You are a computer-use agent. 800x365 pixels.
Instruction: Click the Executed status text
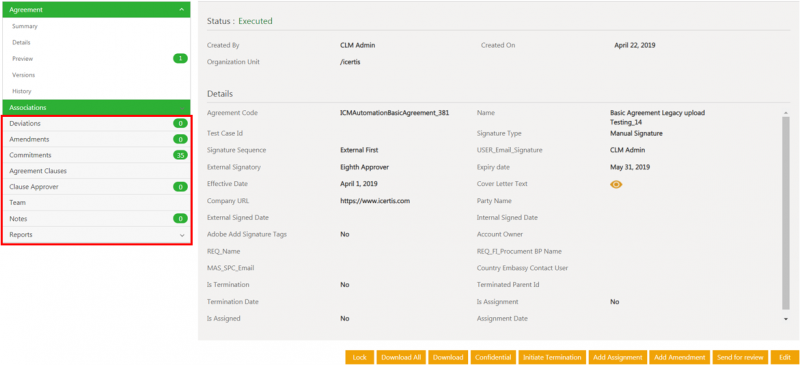point(256,21)
